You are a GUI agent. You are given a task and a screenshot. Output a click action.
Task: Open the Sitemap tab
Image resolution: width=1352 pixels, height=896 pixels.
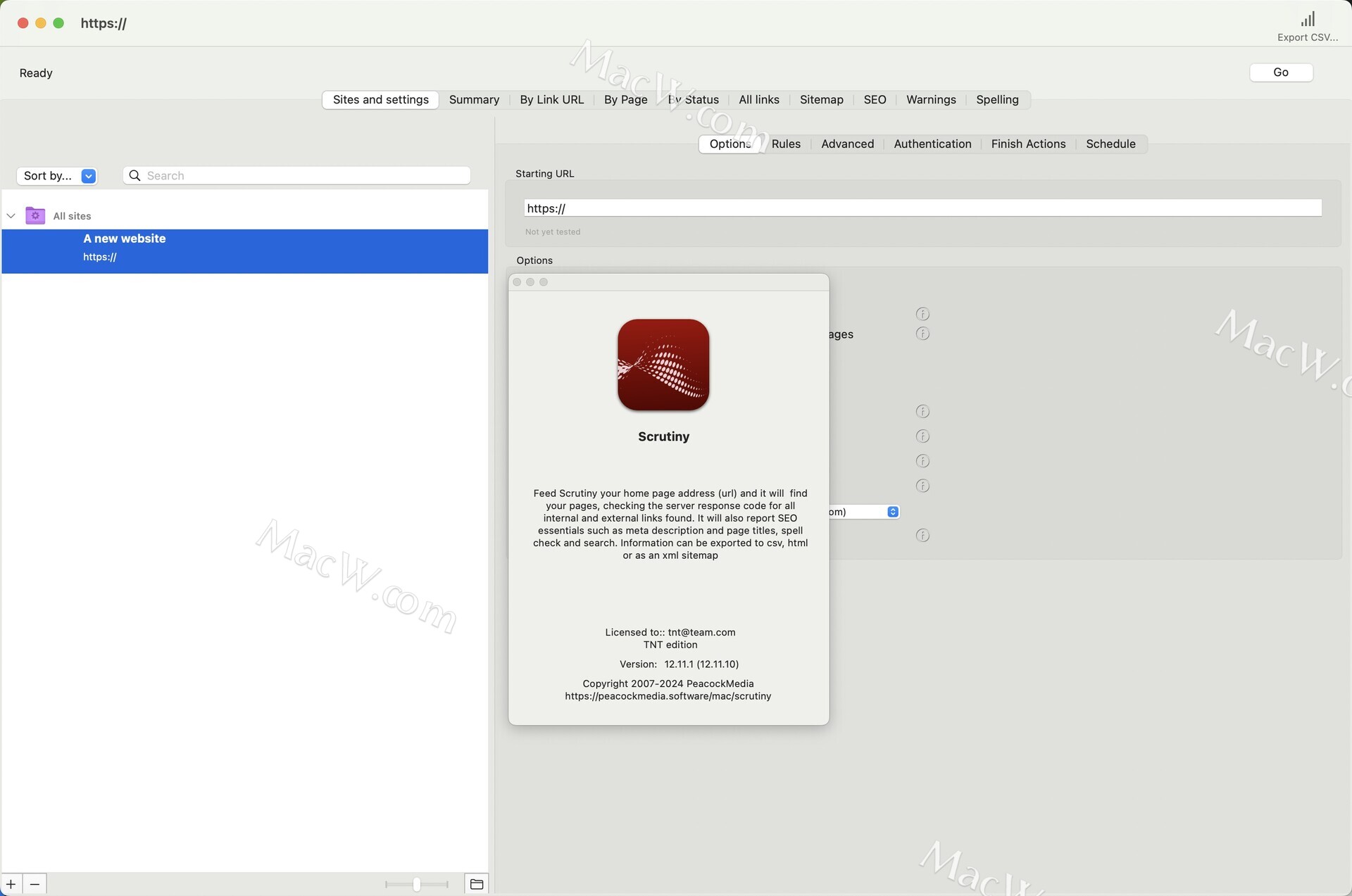coord(821,100)
